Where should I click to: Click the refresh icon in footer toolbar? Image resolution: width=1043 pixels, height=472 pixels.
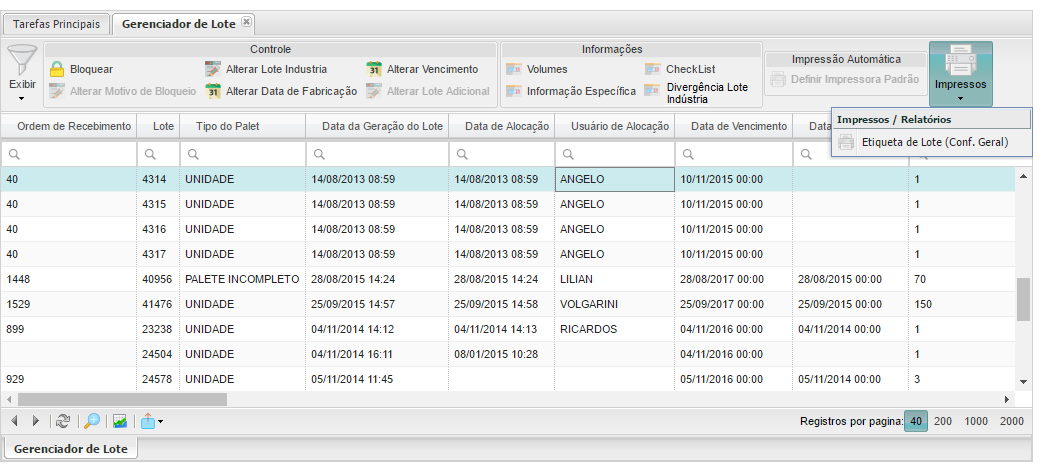click(63, 421)
